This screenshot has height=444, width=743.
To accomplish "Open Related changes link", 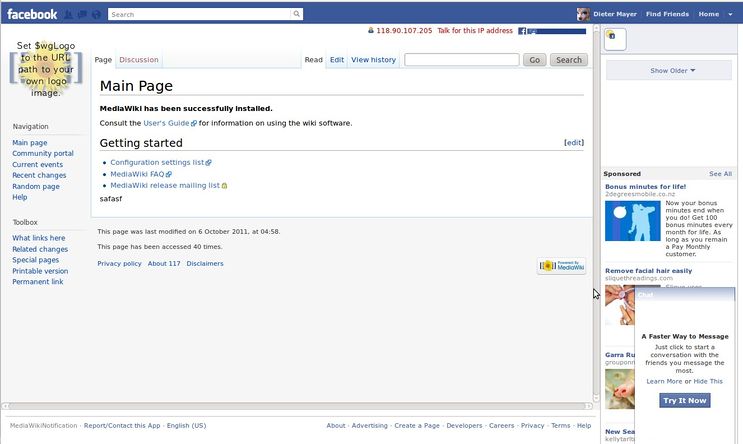I will coord(40,249).
